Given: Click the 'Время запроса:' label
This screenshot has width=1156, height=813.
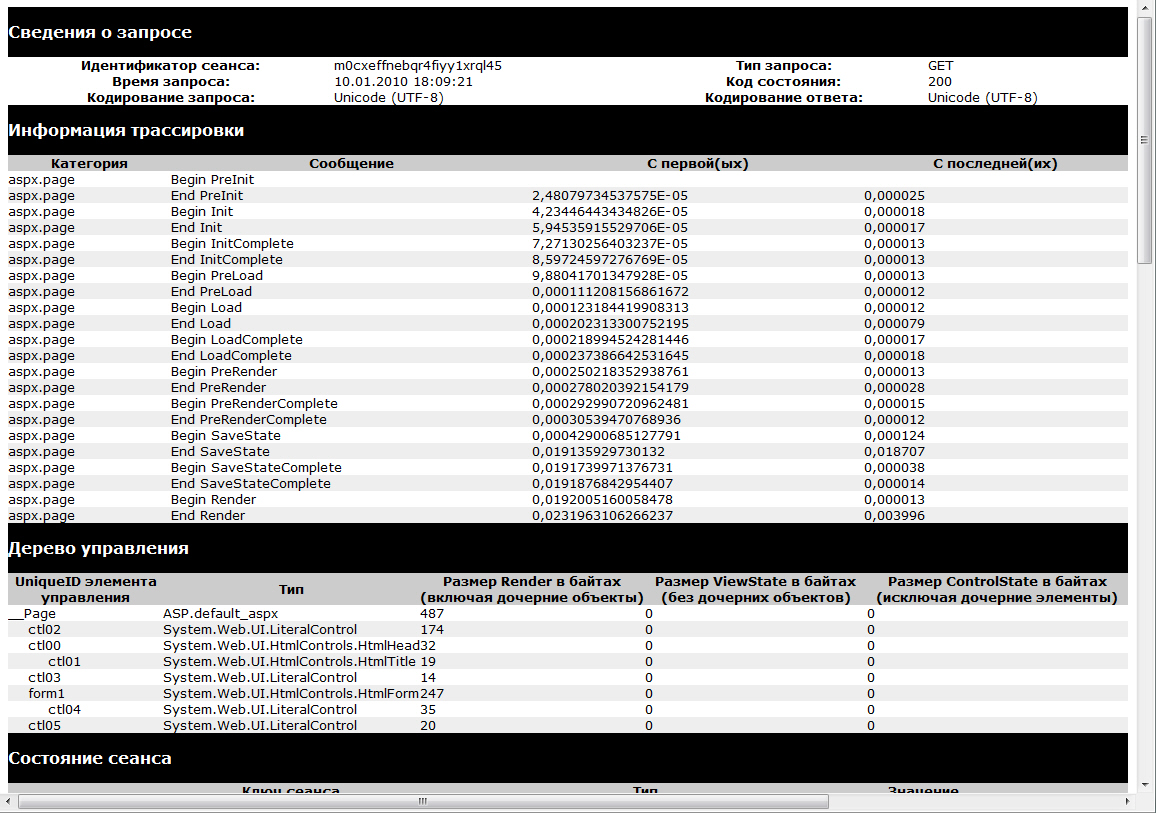Looking at the screenshot, I should point(171,82).
